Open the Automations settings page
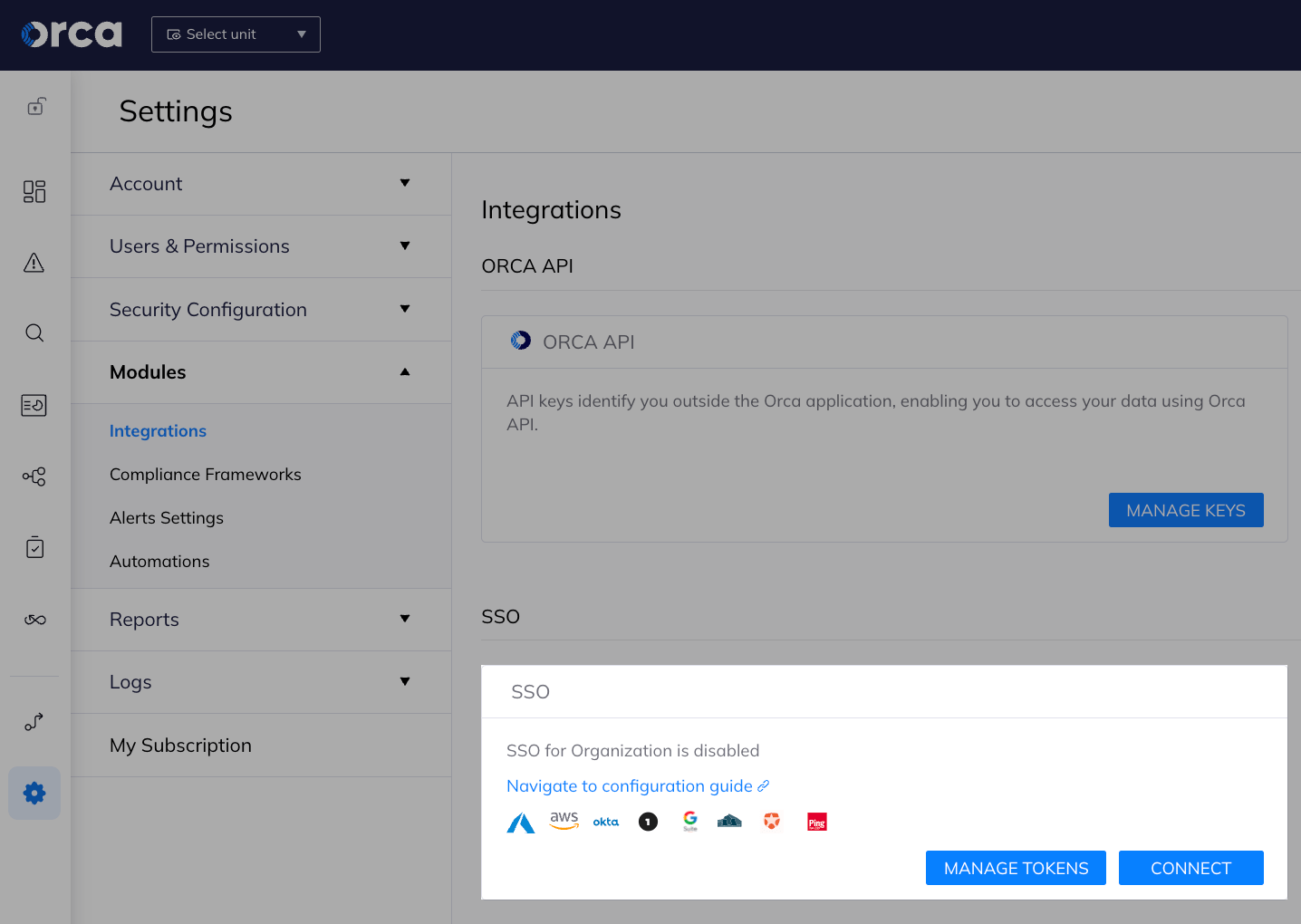This screenshot has height=924, width=1301. coord(159,561)
